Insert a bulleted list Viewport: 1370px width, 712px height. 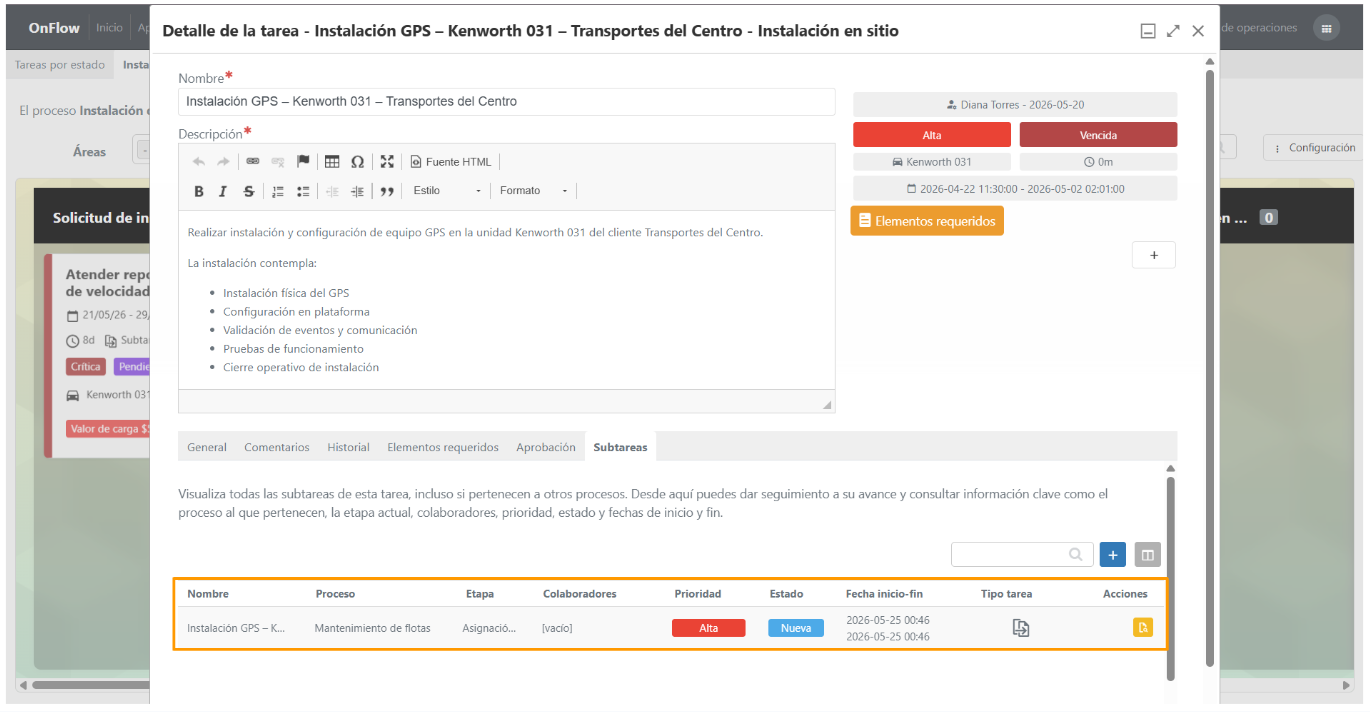[x=303, y=191]
